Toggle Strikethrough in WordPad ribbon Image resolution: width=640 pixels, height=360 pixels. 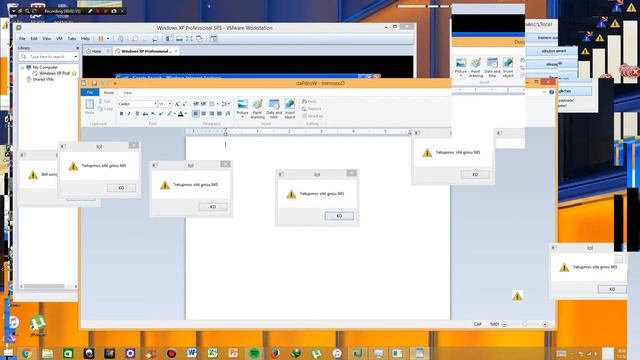coord(145,113)
